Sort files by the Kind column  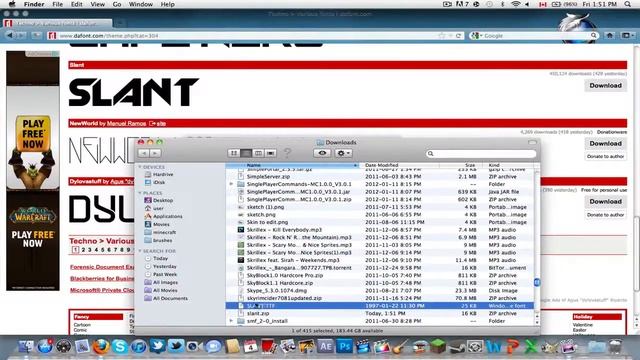tap(507, 165)
